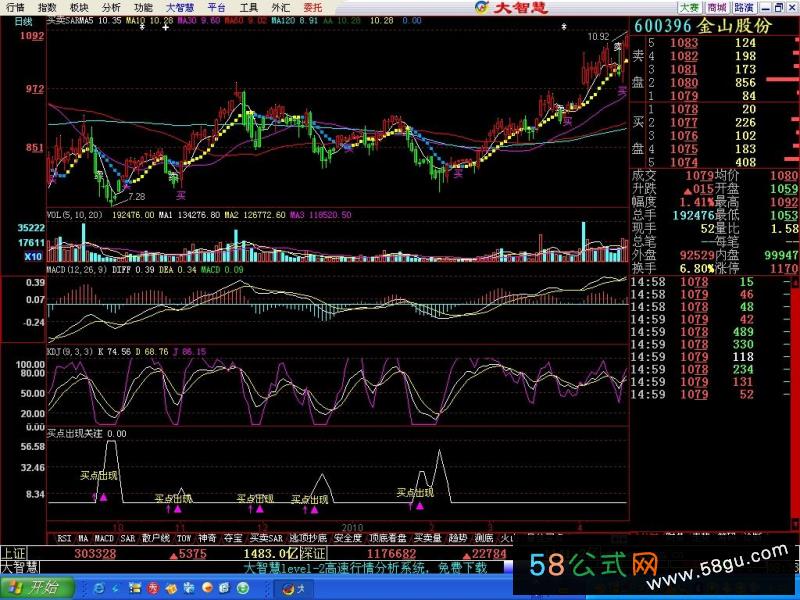800x600 pixels.
Task: Switch to the RSI indicator tab
Action: pyautogui.click(x=64, y=538)
